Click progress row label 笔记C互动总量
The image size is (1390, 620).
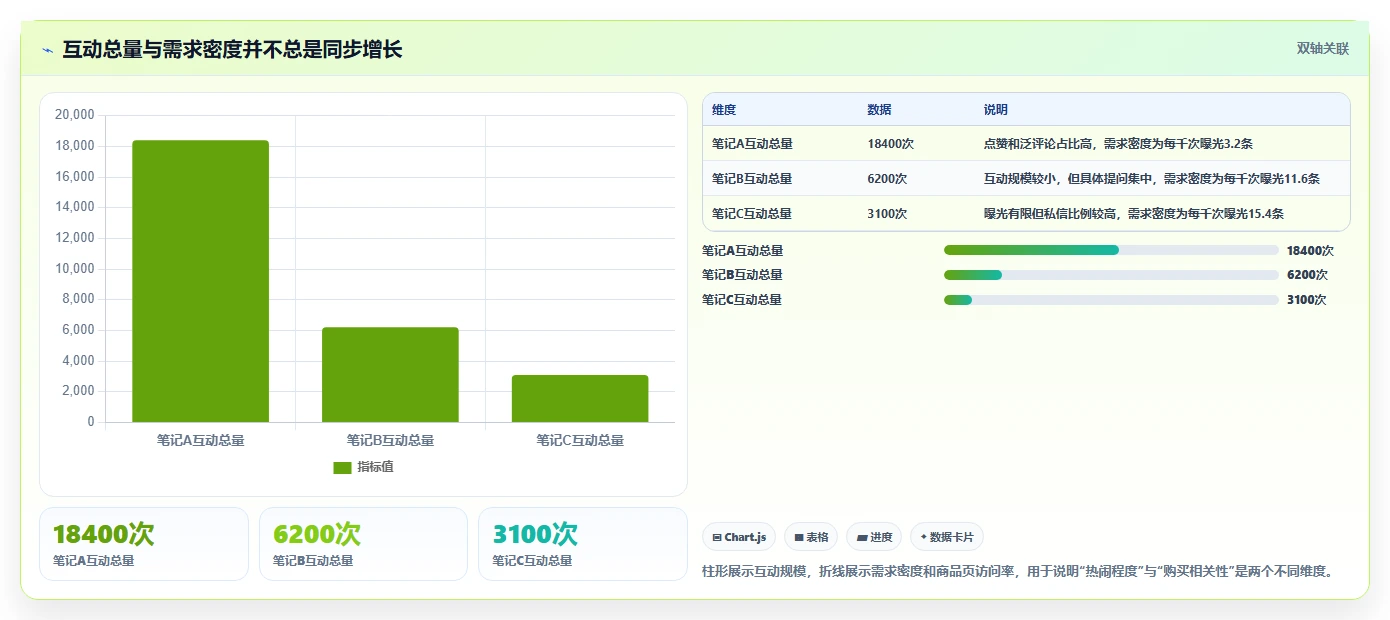[x=743, y=300]
